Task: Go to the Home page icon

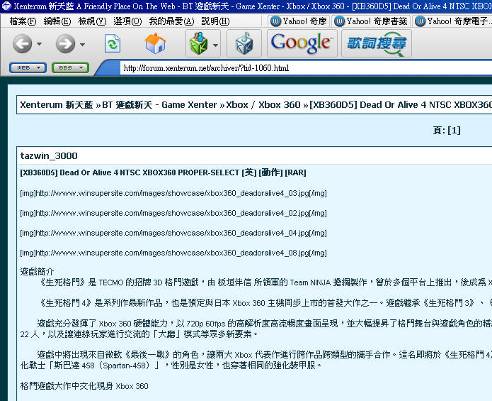Action: click(x=155, y=43)
